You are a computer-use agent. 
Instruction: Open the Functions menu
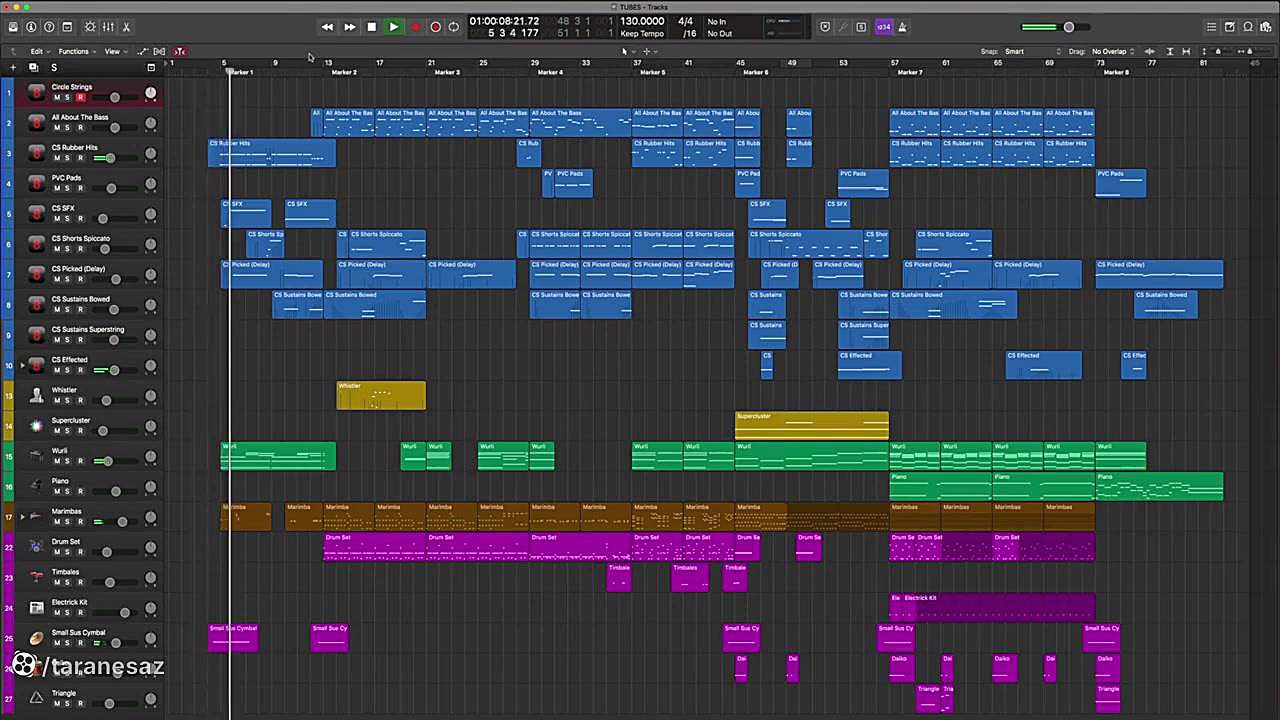[x=74, y=51]
